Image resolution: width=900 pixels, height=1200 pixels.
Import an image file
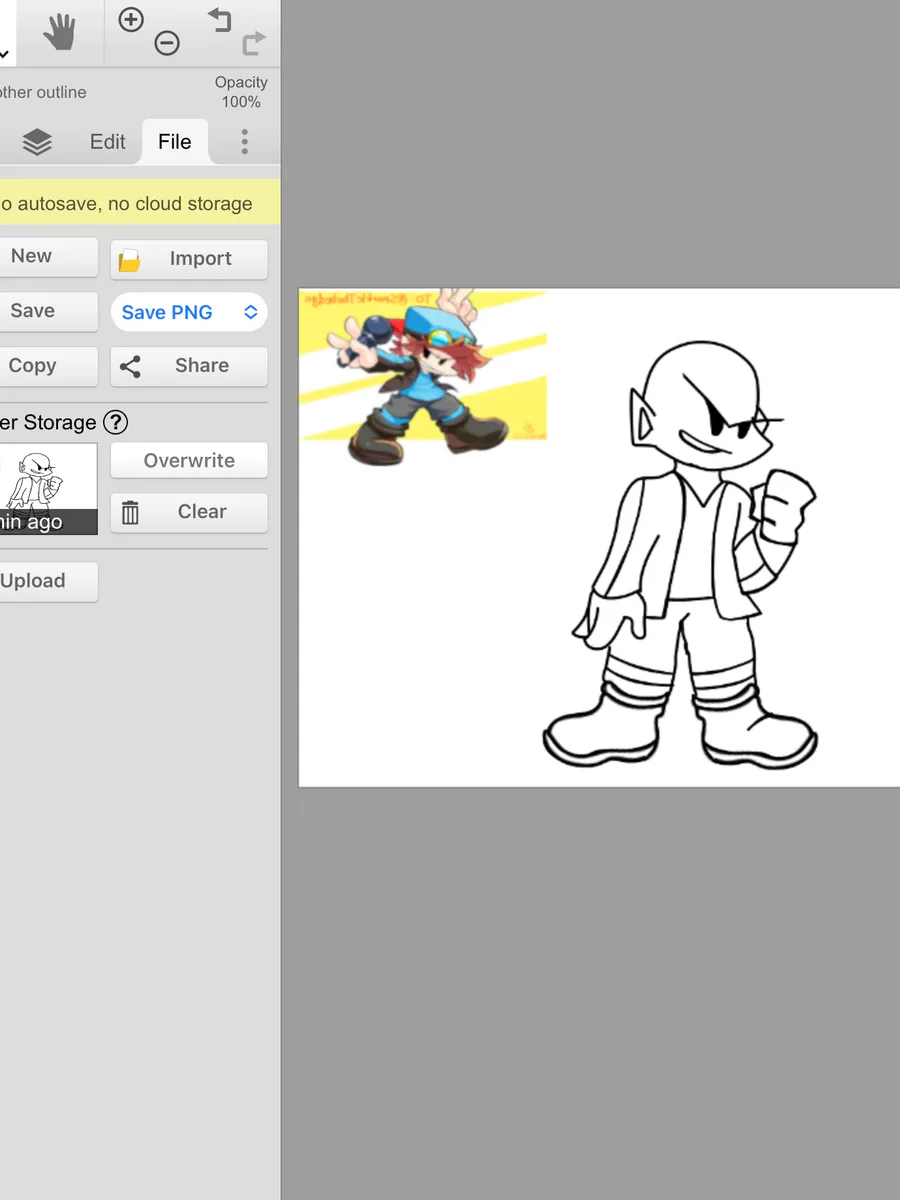(x=189, y=259)
